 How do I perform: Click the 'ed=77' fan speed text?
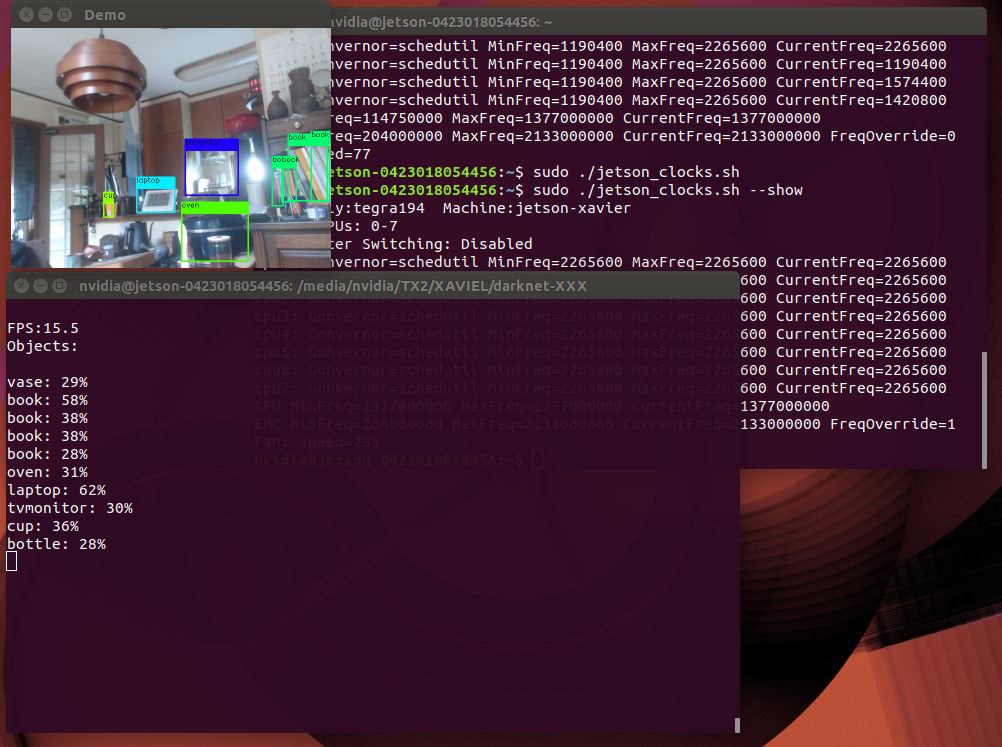click(x=351, y=154)
